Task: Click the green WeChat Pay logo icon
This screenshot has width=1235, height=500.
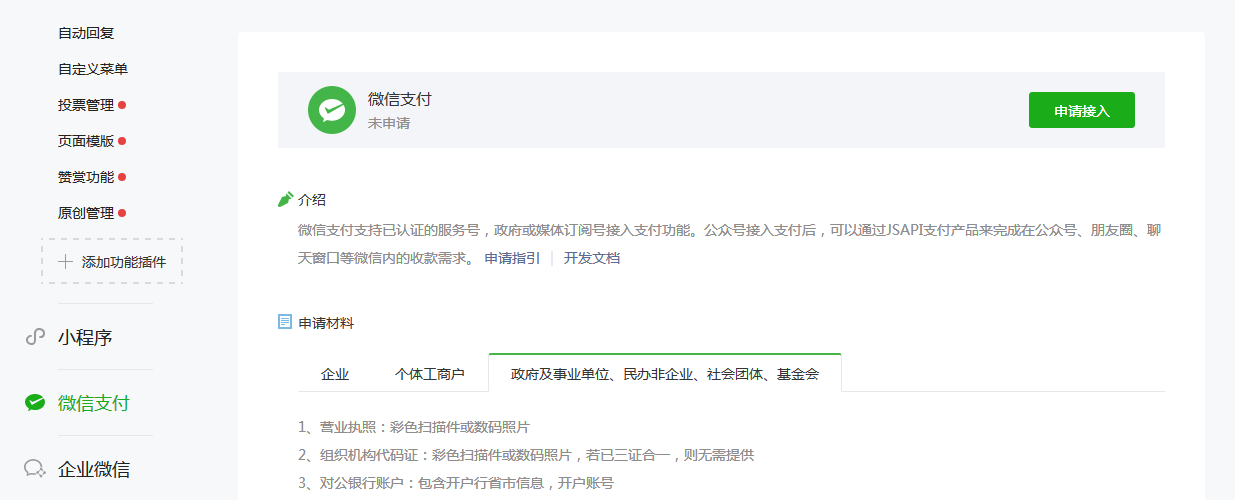Action: 332,110
